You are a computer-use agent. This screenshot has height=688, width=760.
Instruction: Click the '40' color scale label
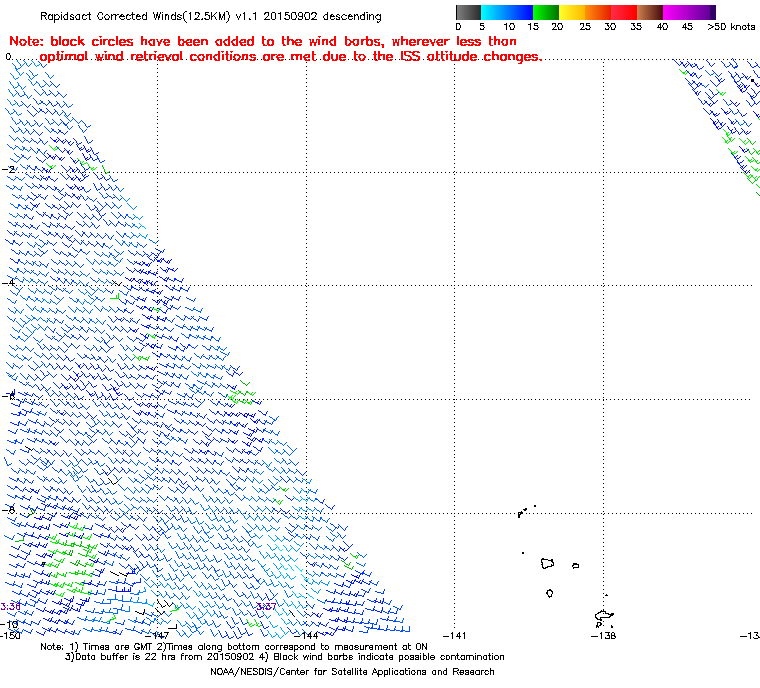pyautogui.click(x=662, y=27)
